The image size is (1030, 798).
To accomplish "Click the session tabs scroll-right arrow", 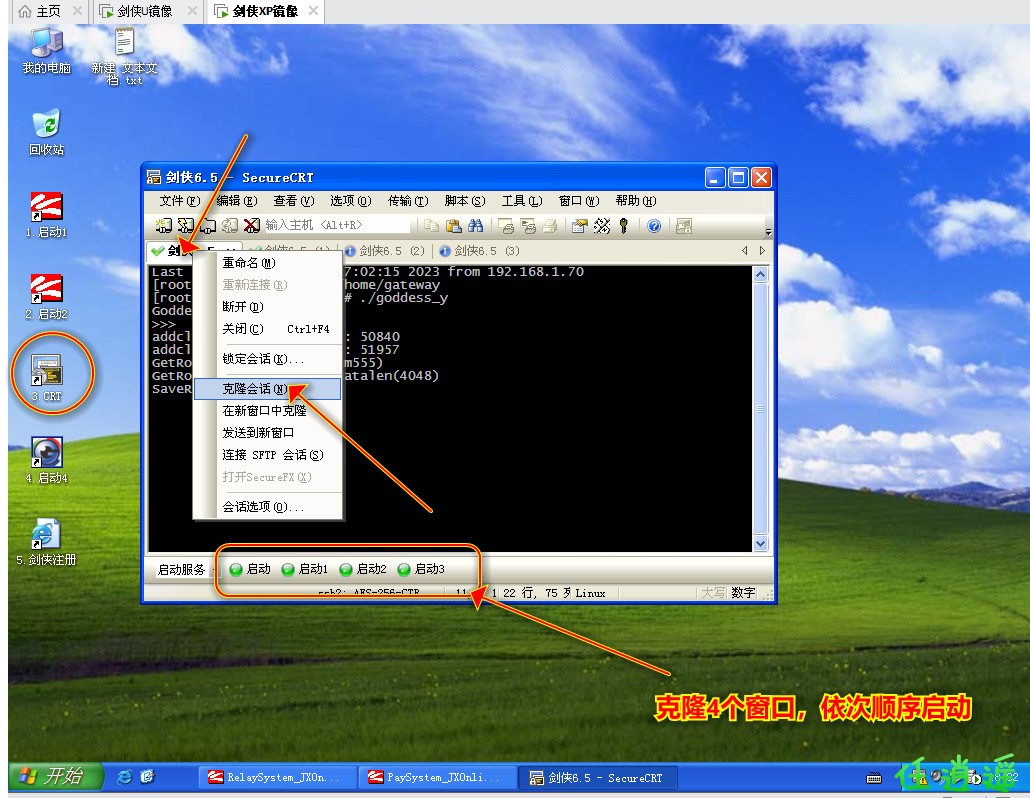I will 762,250.
